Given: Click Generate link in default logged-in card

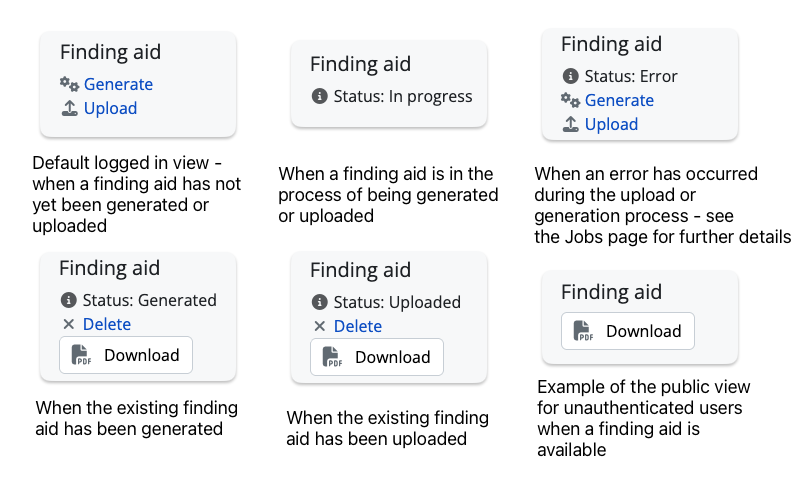Looking at the screenshot, I should (118, 84).
